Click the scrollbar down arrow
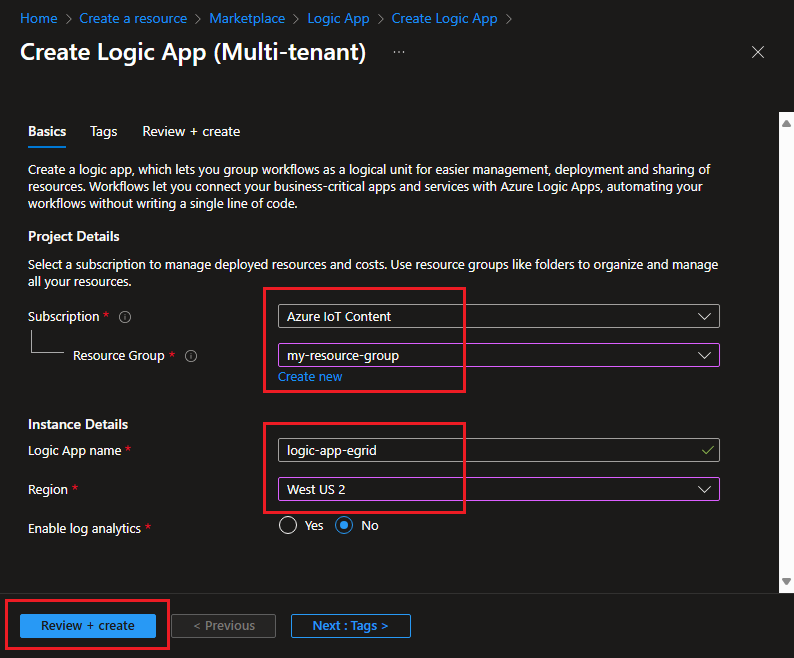 point(785,583)
